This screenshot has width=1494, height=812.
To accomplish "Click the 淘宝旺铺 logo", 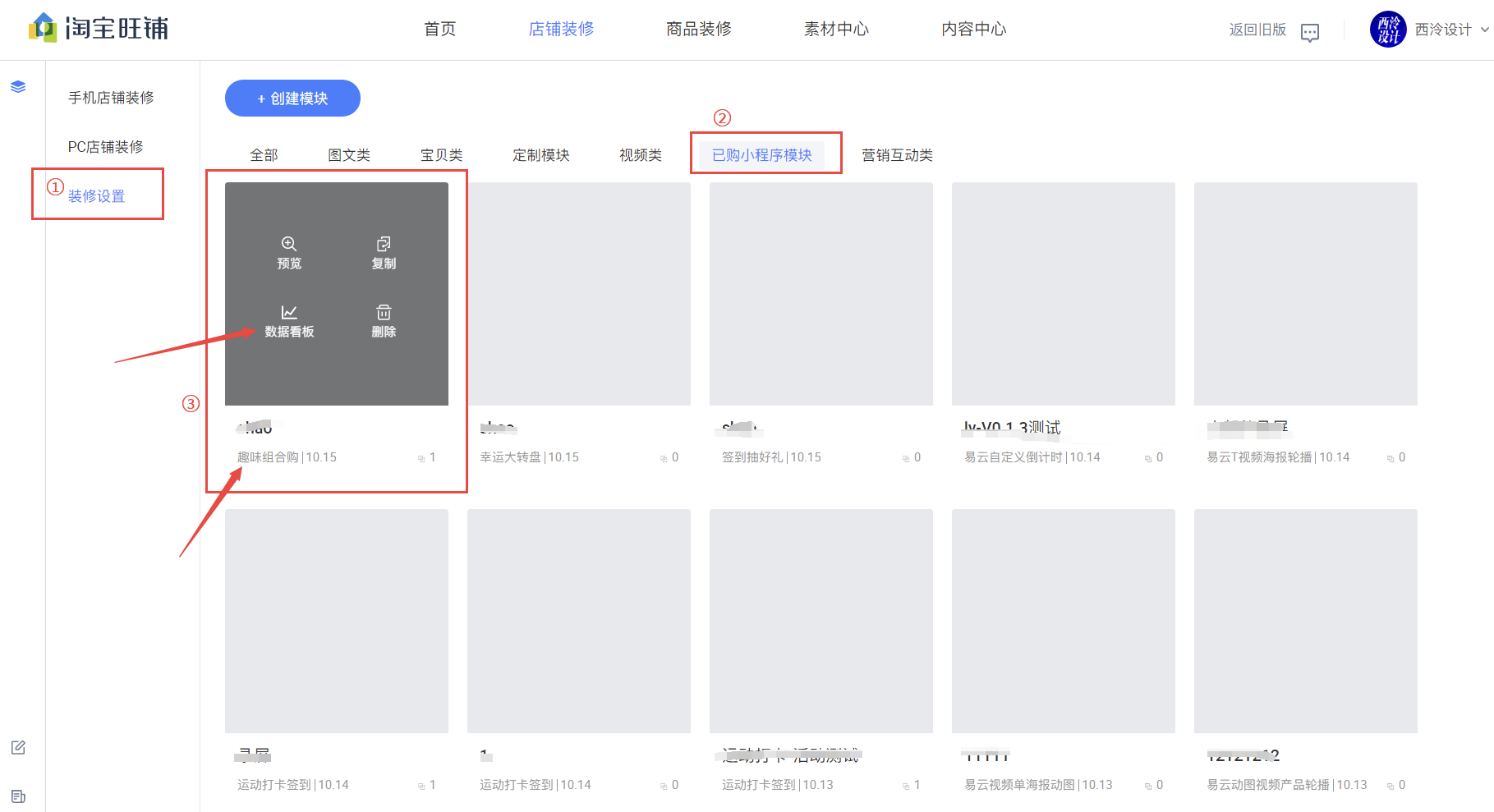I will click(x=99, y=29).
